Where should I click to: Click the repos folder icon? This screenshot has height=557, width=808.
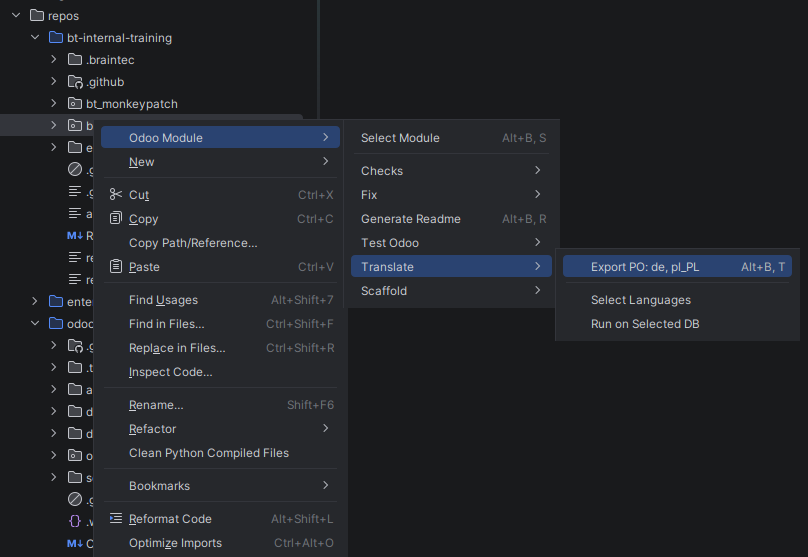click(37, 15)
